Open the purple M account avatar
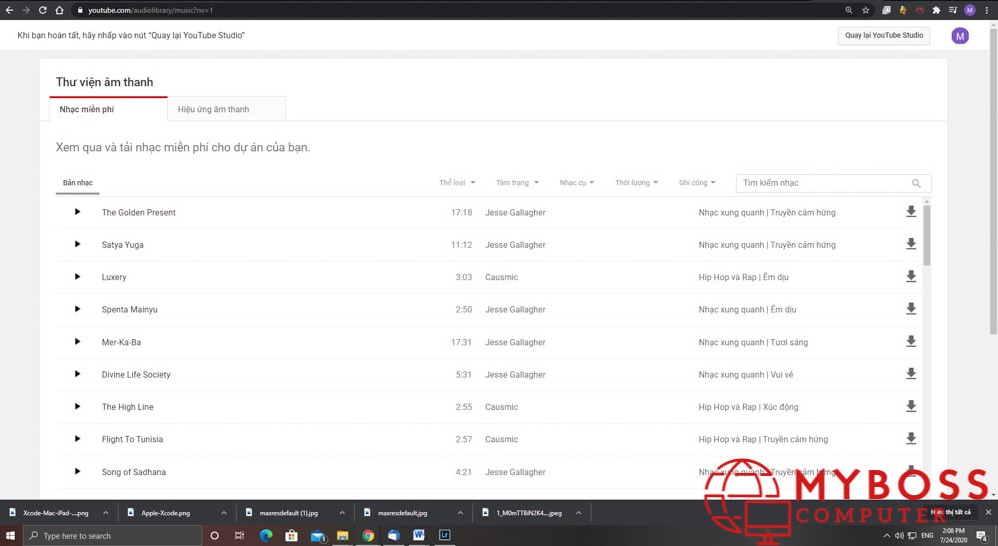 point(959,36)
